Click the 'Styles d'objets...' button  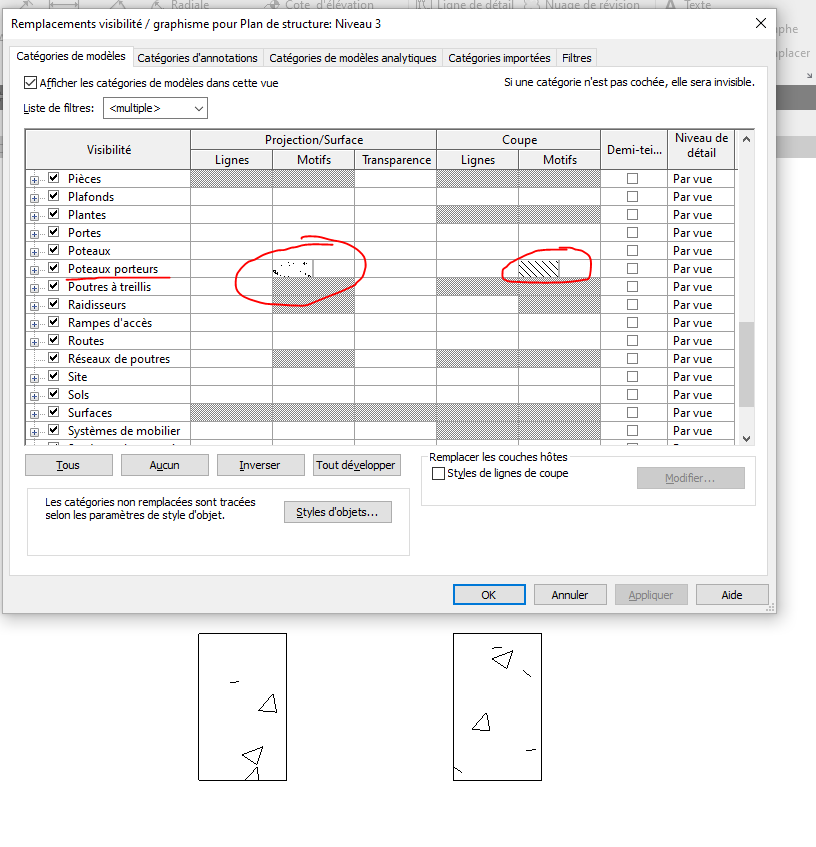pyautogui.click(x=338, y=512)
